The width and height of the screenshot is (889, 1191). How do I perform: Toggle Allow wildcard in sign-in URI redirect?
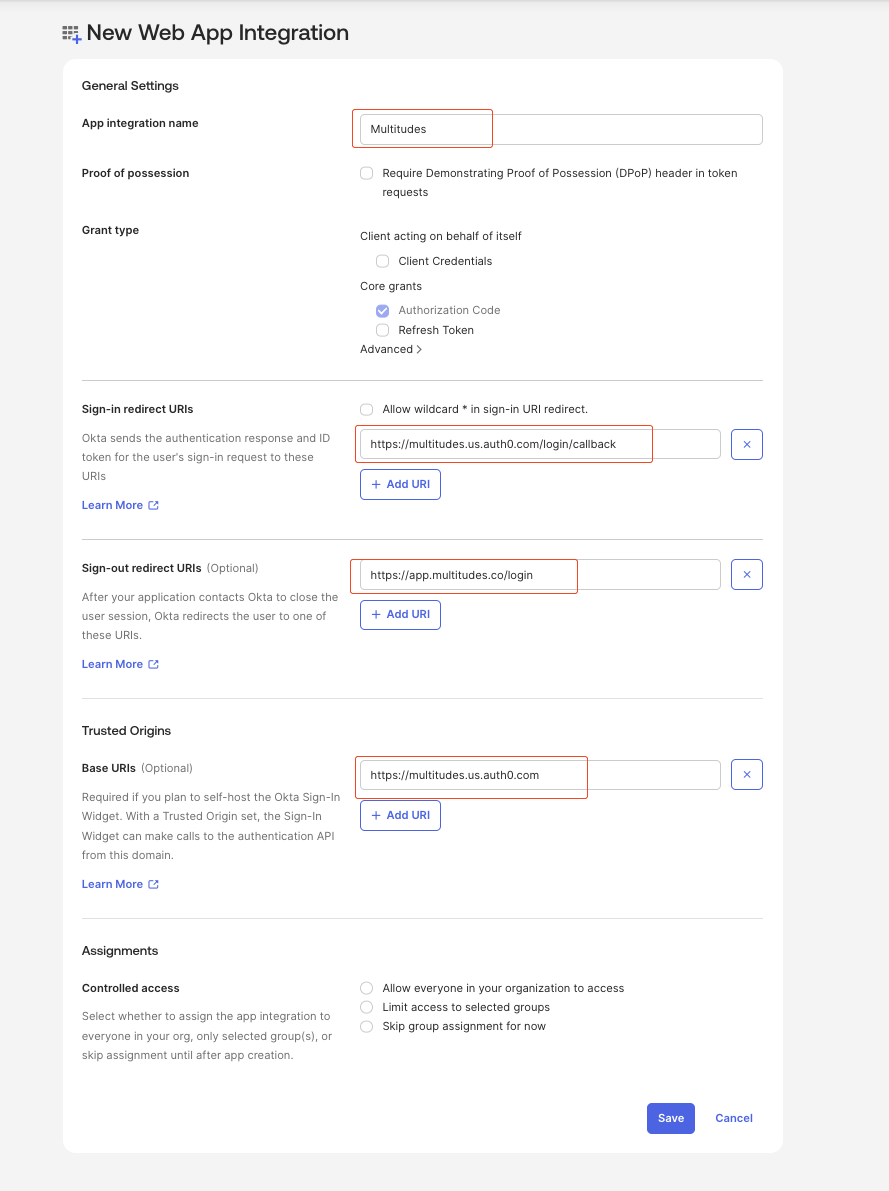tap(367, 409)
